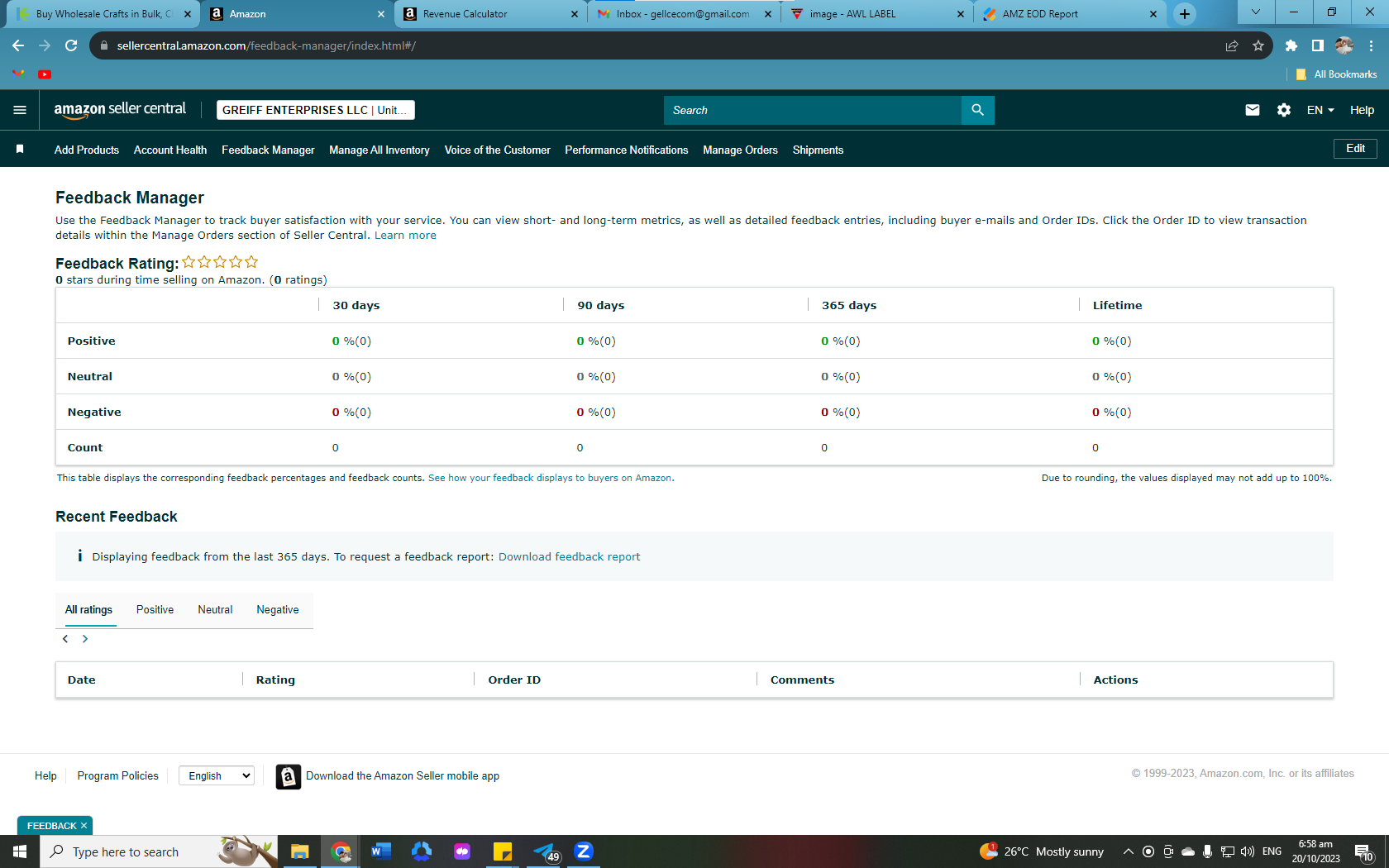Click the search magnifier button

(977, 110)
